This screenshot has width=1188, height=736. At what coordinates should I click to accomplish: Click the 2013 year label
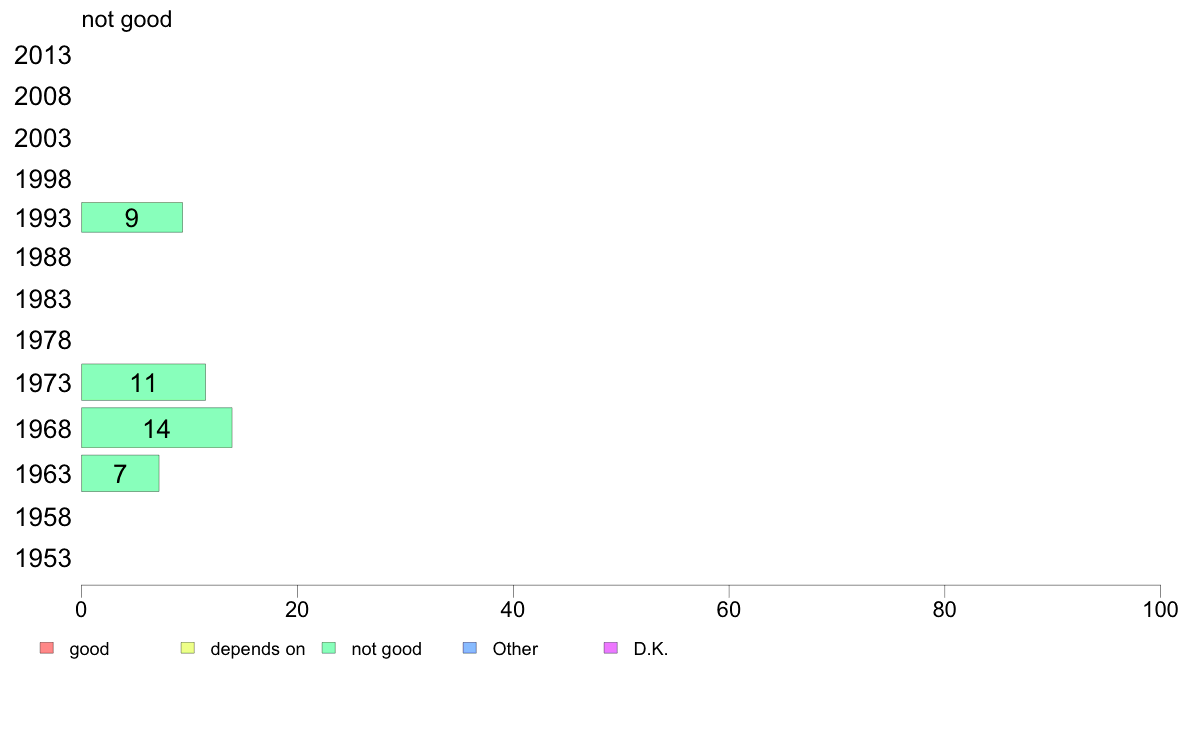[42, 55]
